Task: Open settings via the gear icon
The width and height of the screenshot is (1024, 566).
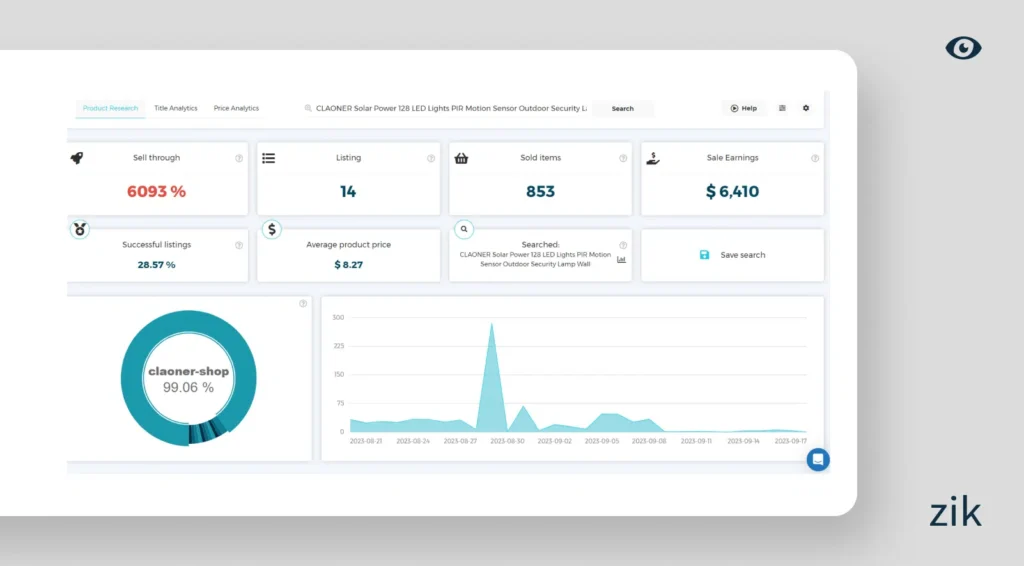Action: 806,108
